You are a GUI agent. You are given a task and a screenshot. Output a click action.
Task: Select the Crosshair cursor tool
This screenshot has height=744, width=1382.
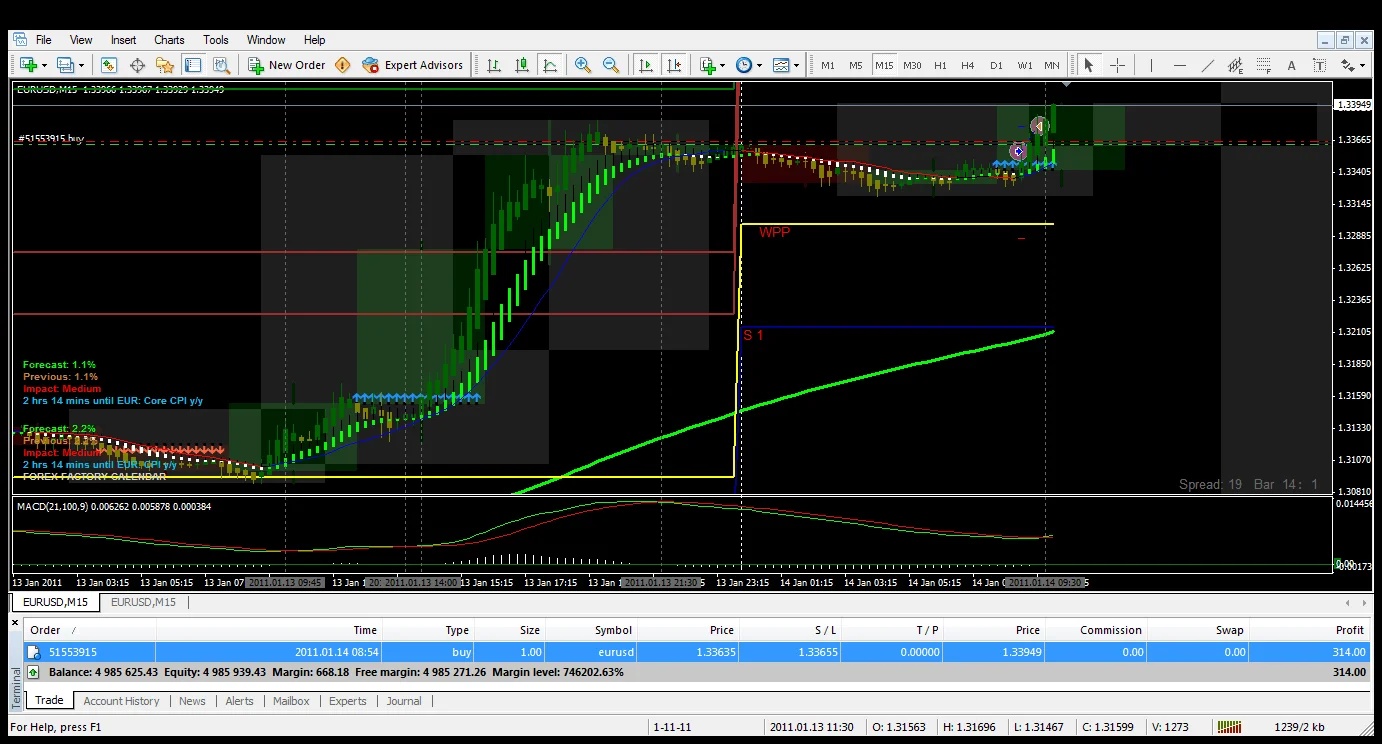click(x=1117, y=65)
